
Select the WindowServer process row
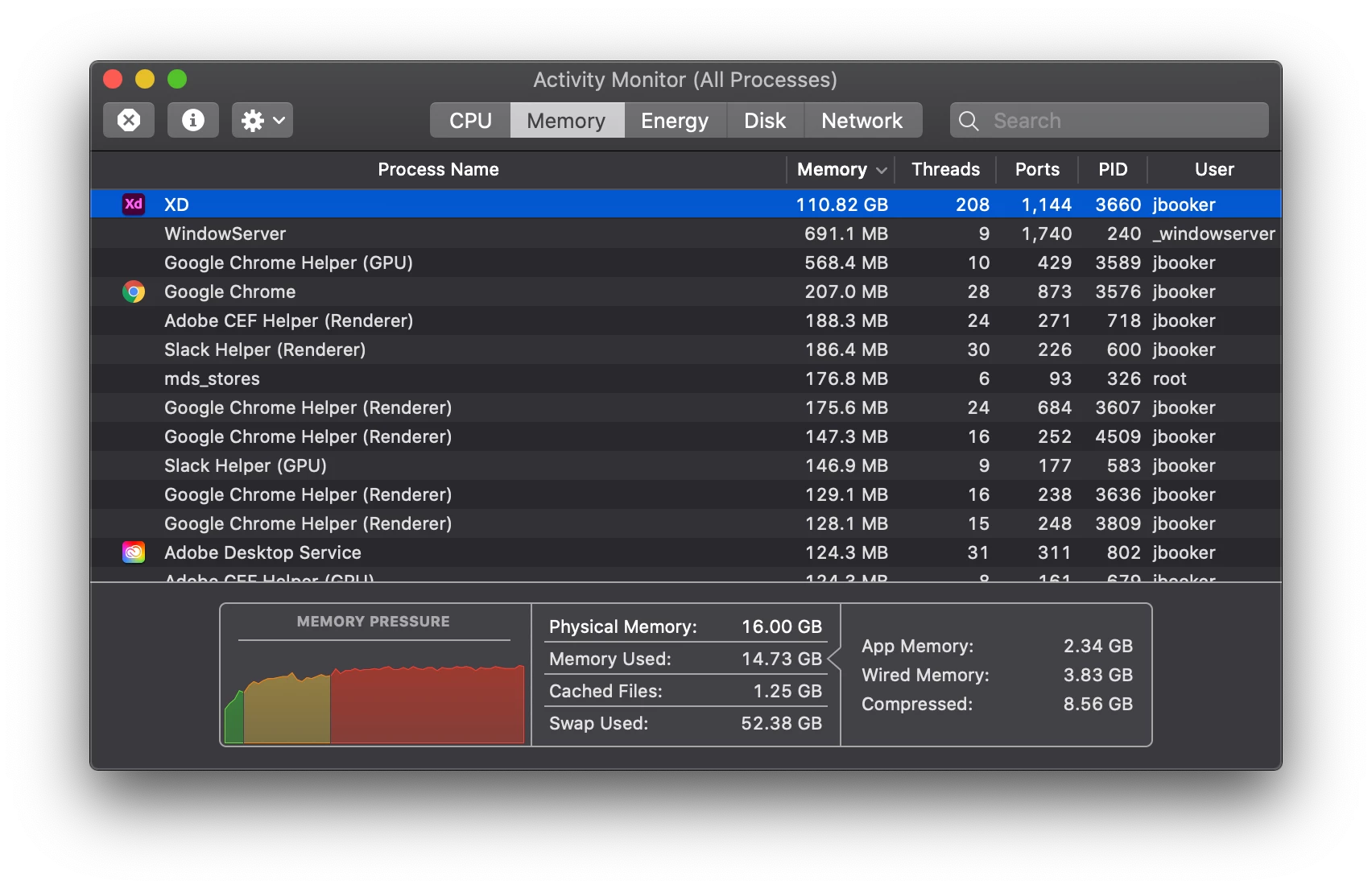click(x=686, y=234)
